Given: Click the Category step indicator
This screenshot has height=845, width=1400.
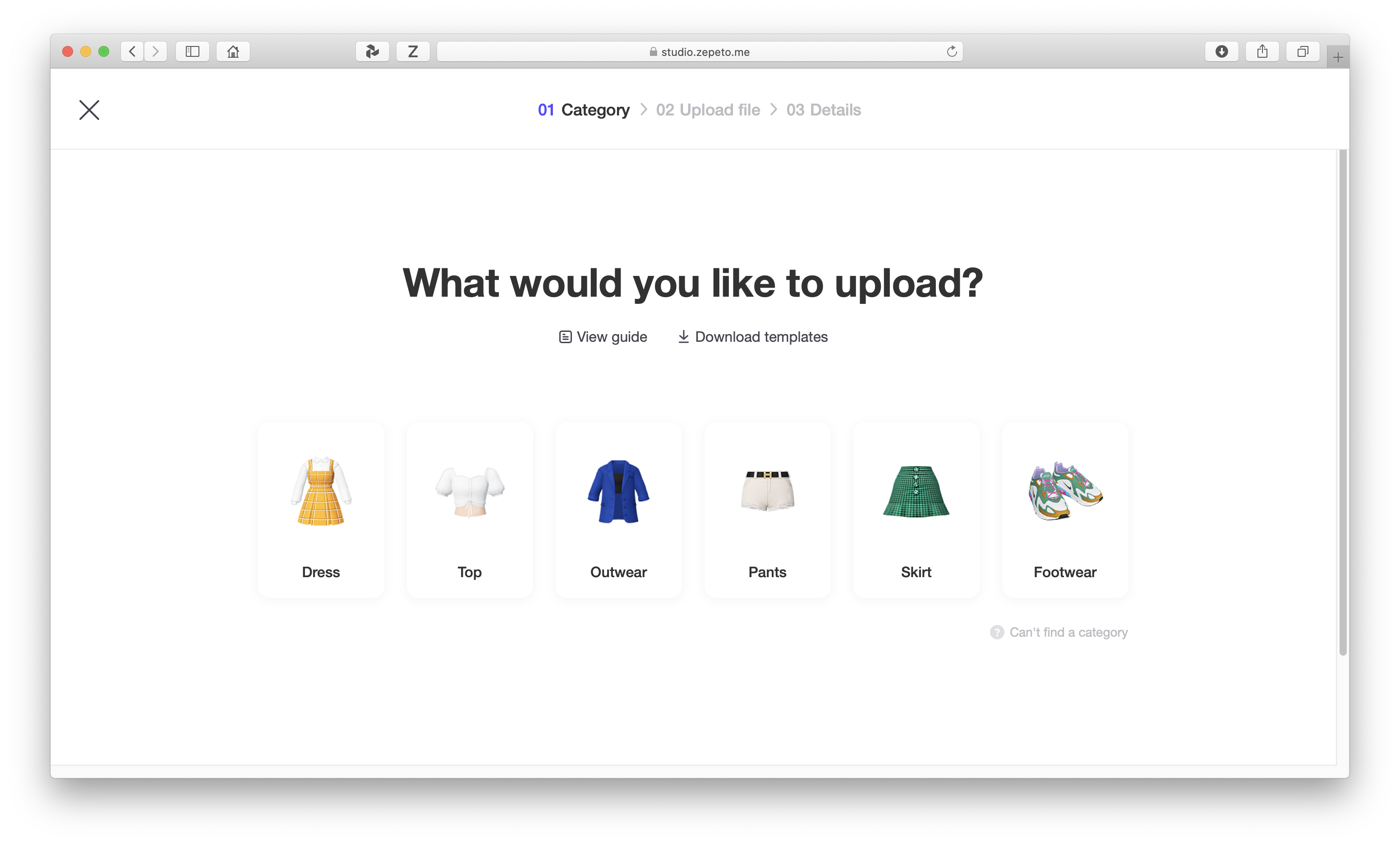Looking at the screenshot, I should point(583,109).
